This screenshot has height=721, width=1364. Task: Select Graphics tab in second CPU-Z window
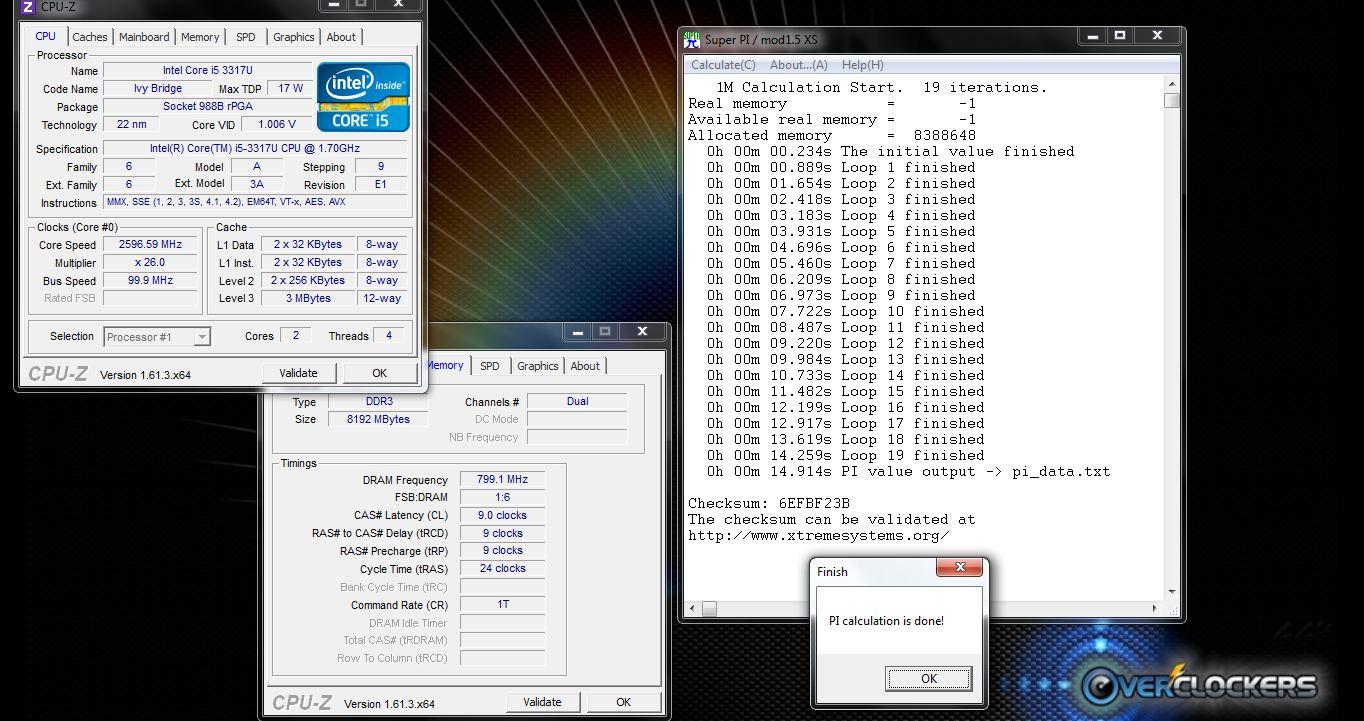pos(538,366)
